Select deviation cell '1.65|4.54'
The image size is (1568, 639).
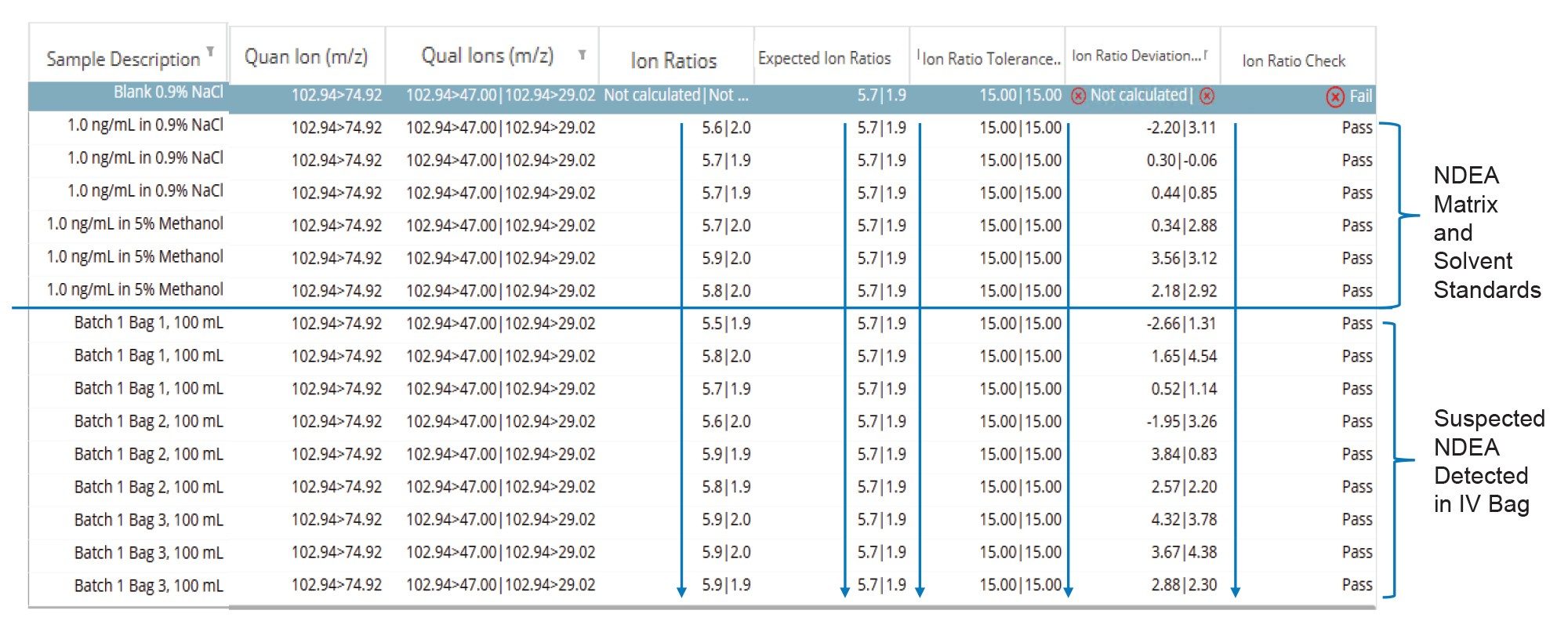1184,357
